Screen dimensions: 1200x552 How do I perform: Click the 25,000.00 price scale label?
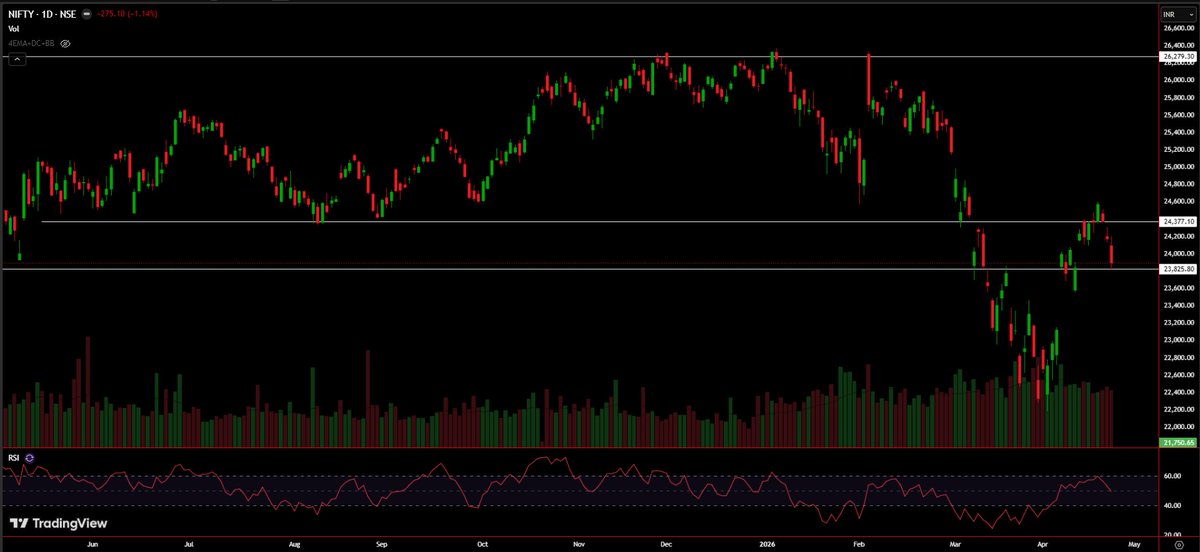[x=1178, y=167]
